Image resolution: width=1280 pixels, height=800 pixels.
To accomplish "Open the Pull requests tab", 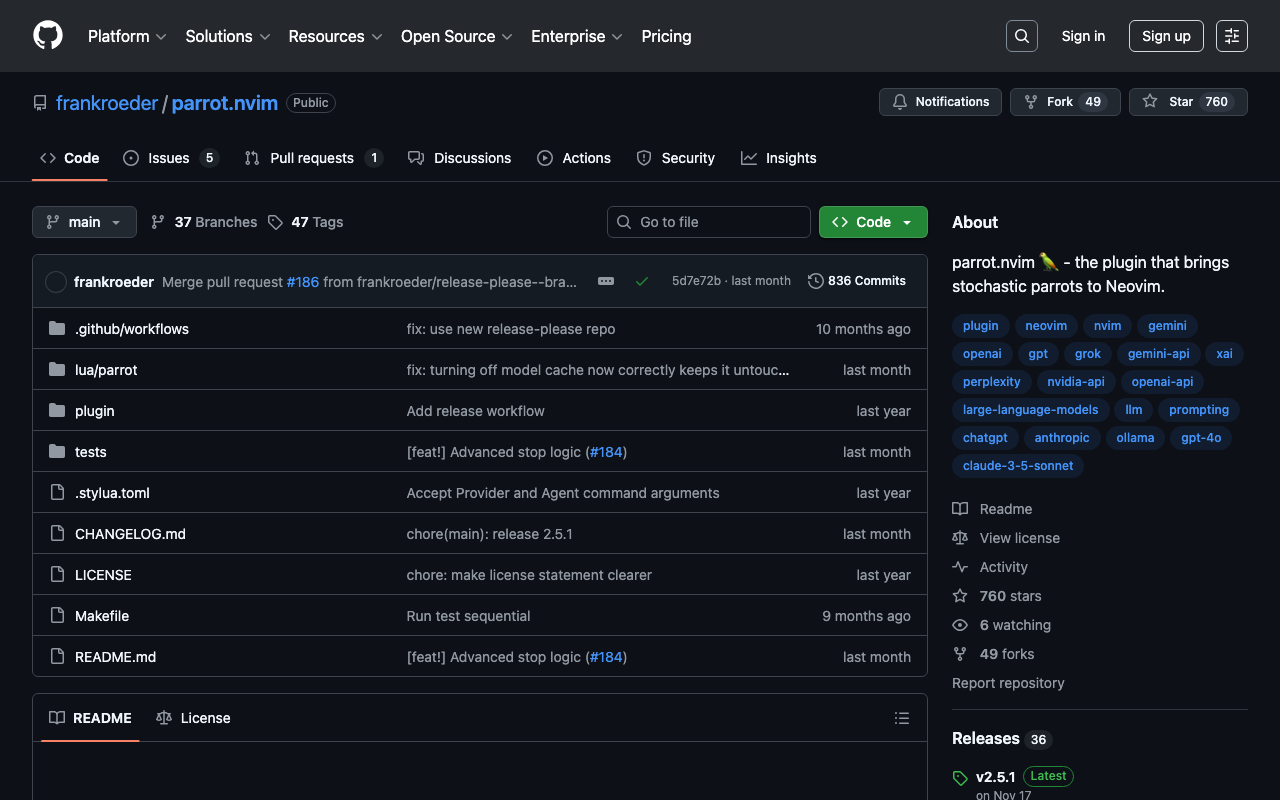I will [x=312, y=158].
